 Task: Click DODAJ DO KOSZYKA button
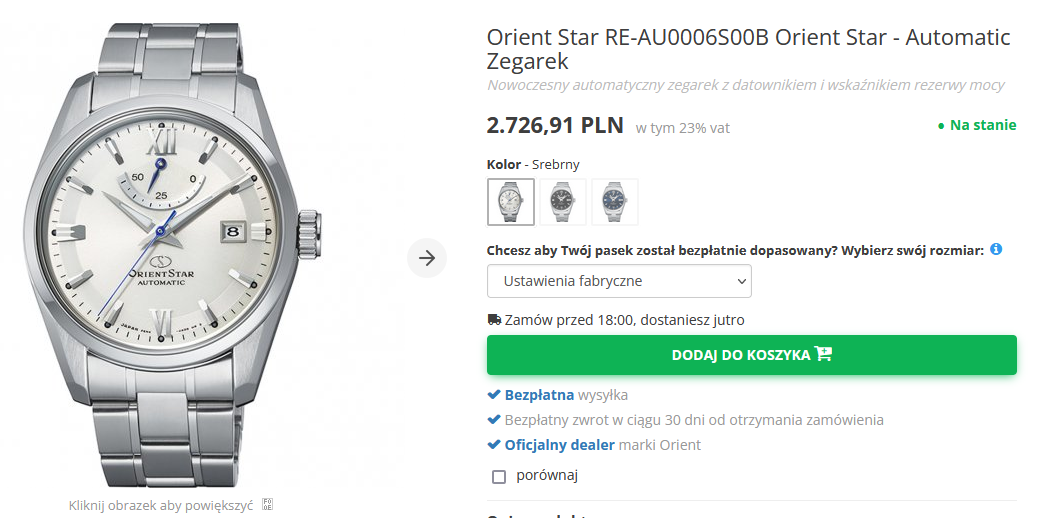[751, 355]
